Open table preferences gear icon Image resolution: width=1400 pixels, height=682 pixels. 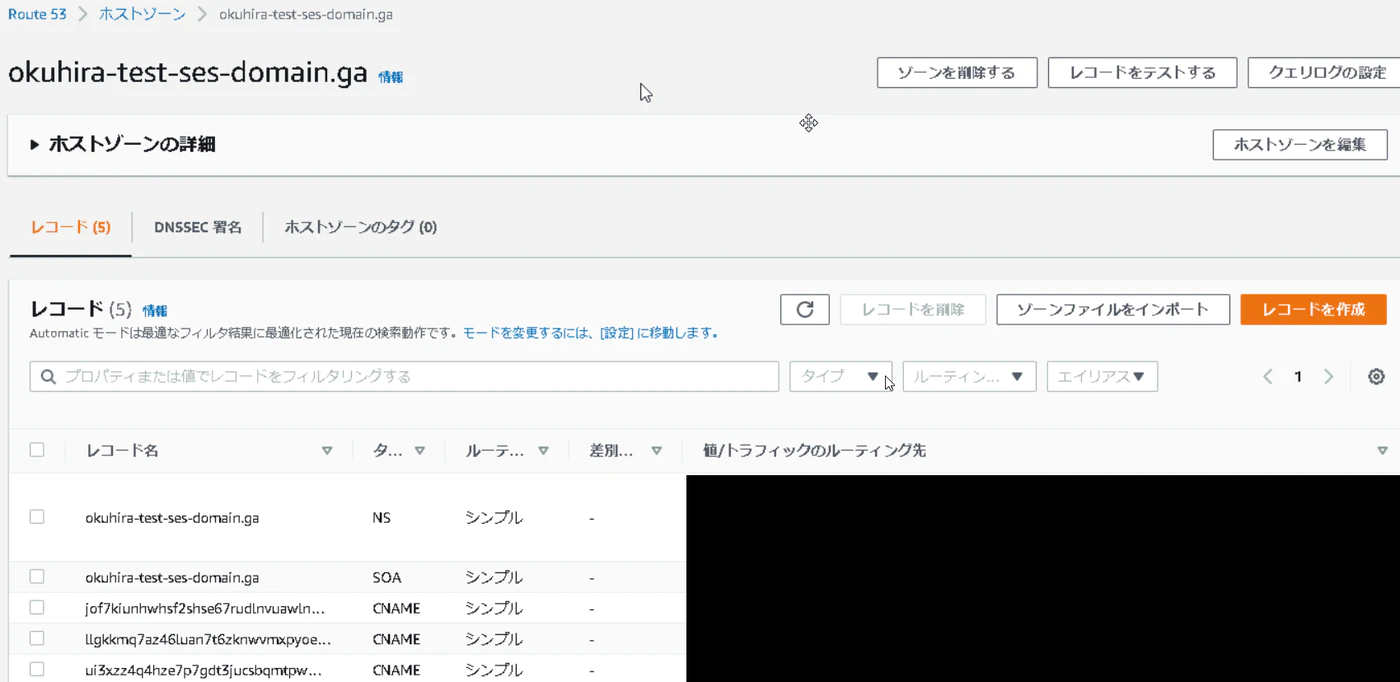click(1376, 377)
